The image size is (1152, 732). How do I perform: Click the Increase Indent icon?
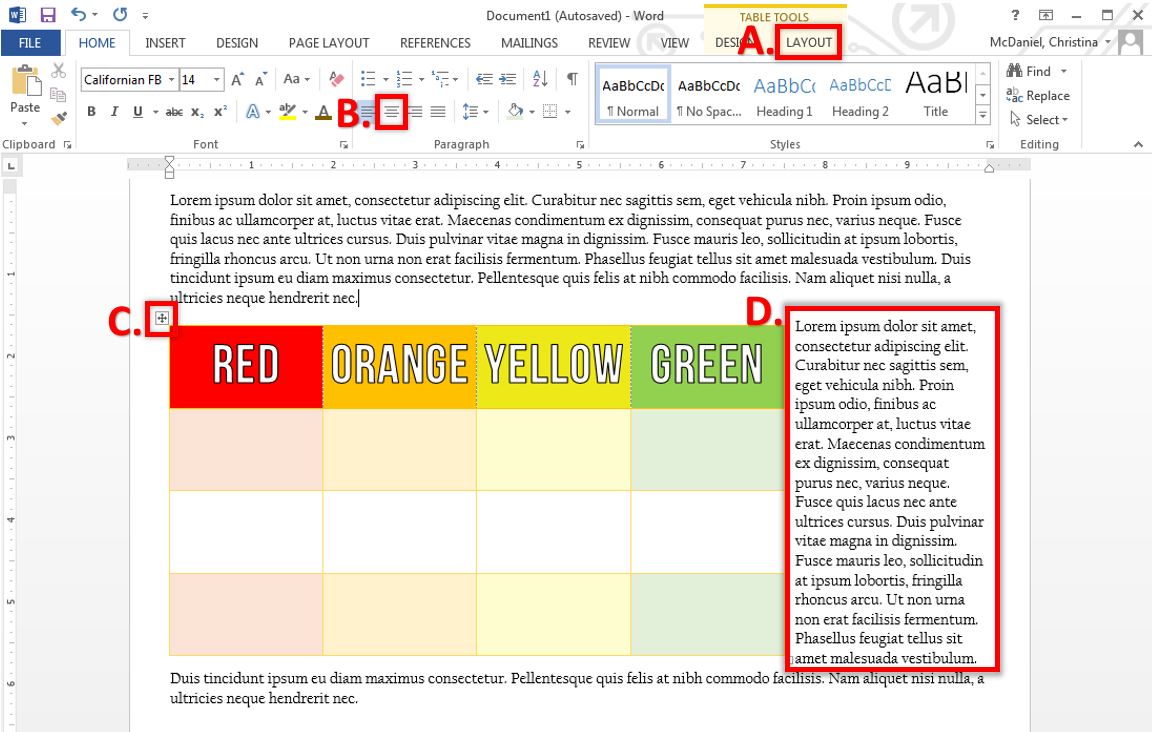[x=507, y=79]
